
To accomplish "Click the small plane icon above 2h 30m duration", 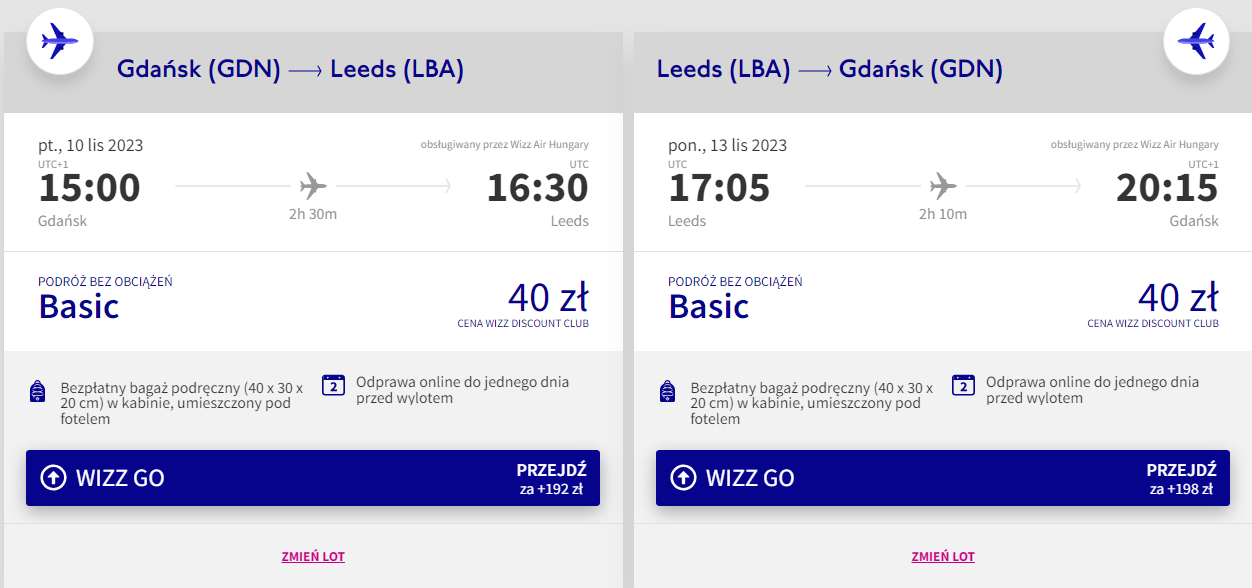I will [313, 185].
